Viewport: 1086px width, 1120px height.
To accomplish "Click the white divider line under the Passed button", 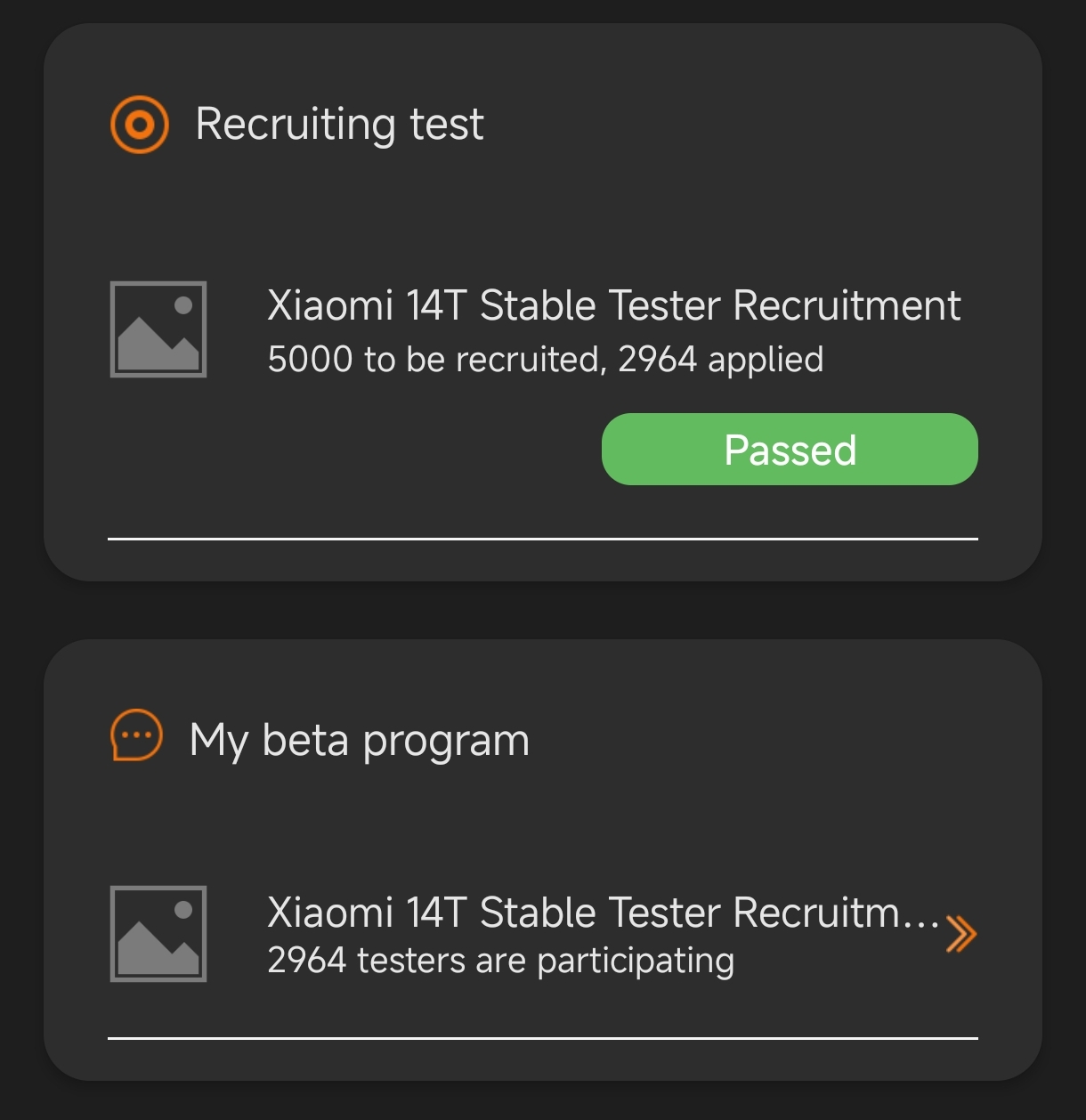I will point(543,539).
